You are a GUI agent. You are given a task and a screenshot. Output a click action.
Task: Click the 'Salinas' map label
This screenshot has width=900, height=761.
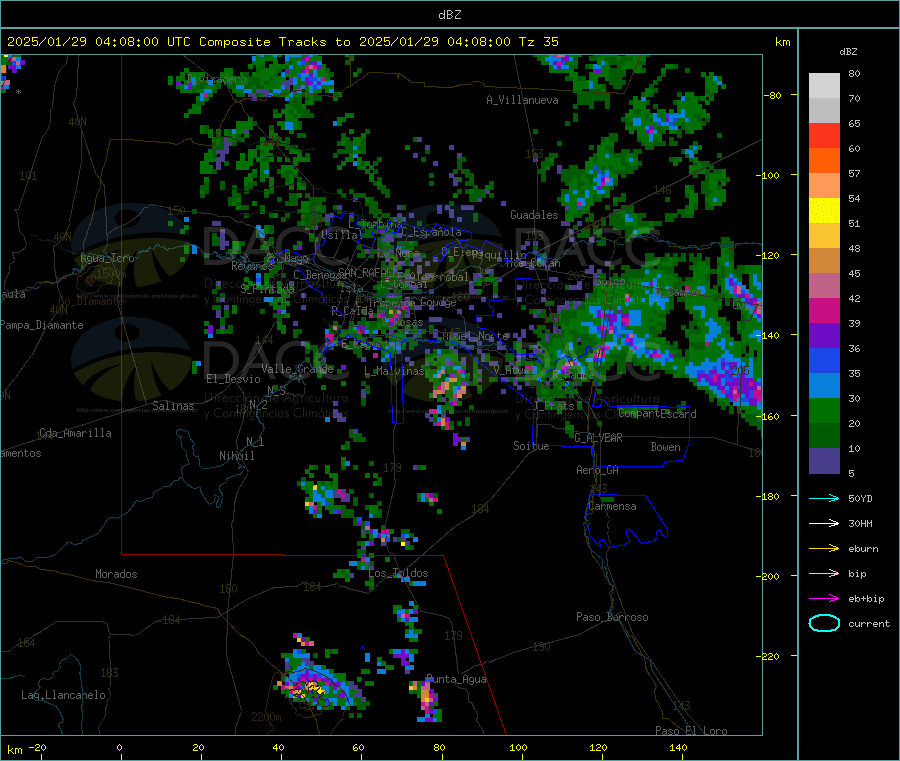point(173,406)
